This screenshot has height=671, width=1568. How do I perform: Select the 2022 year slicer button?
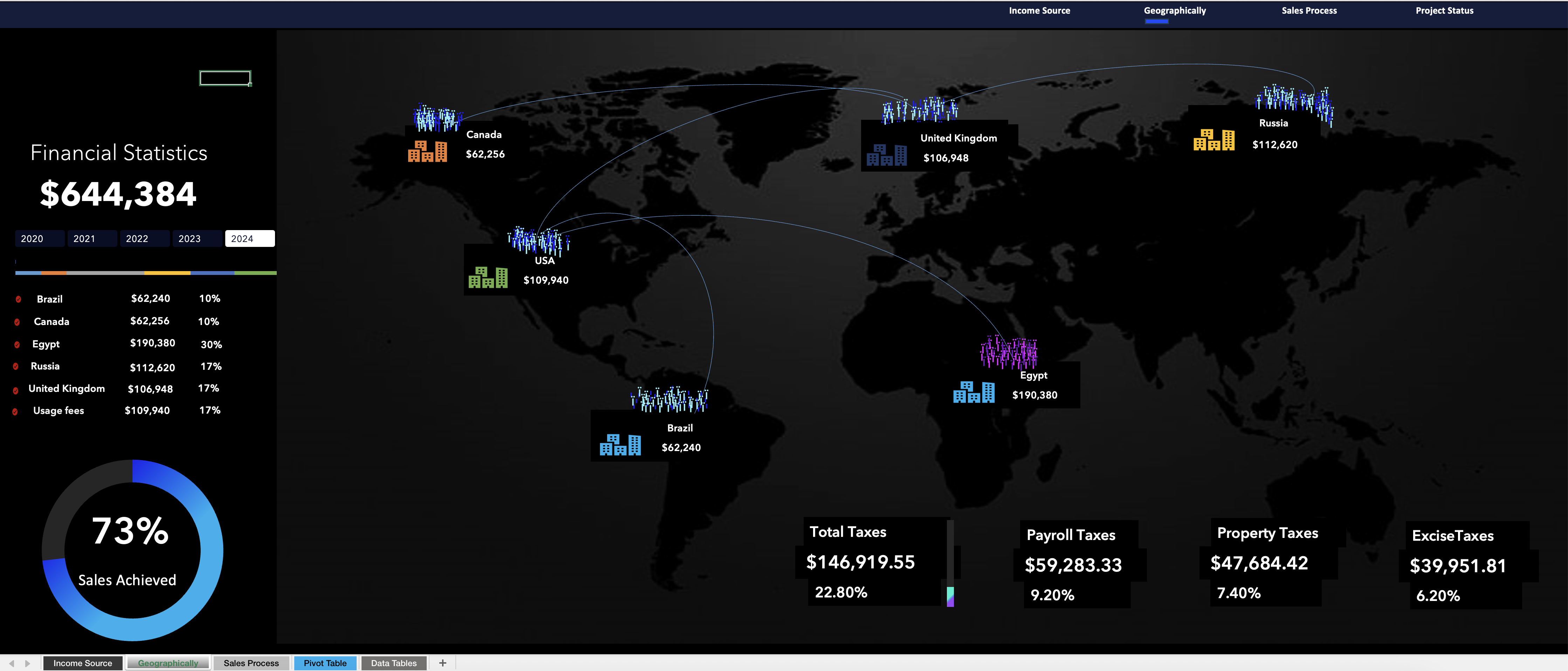[144, 238]
